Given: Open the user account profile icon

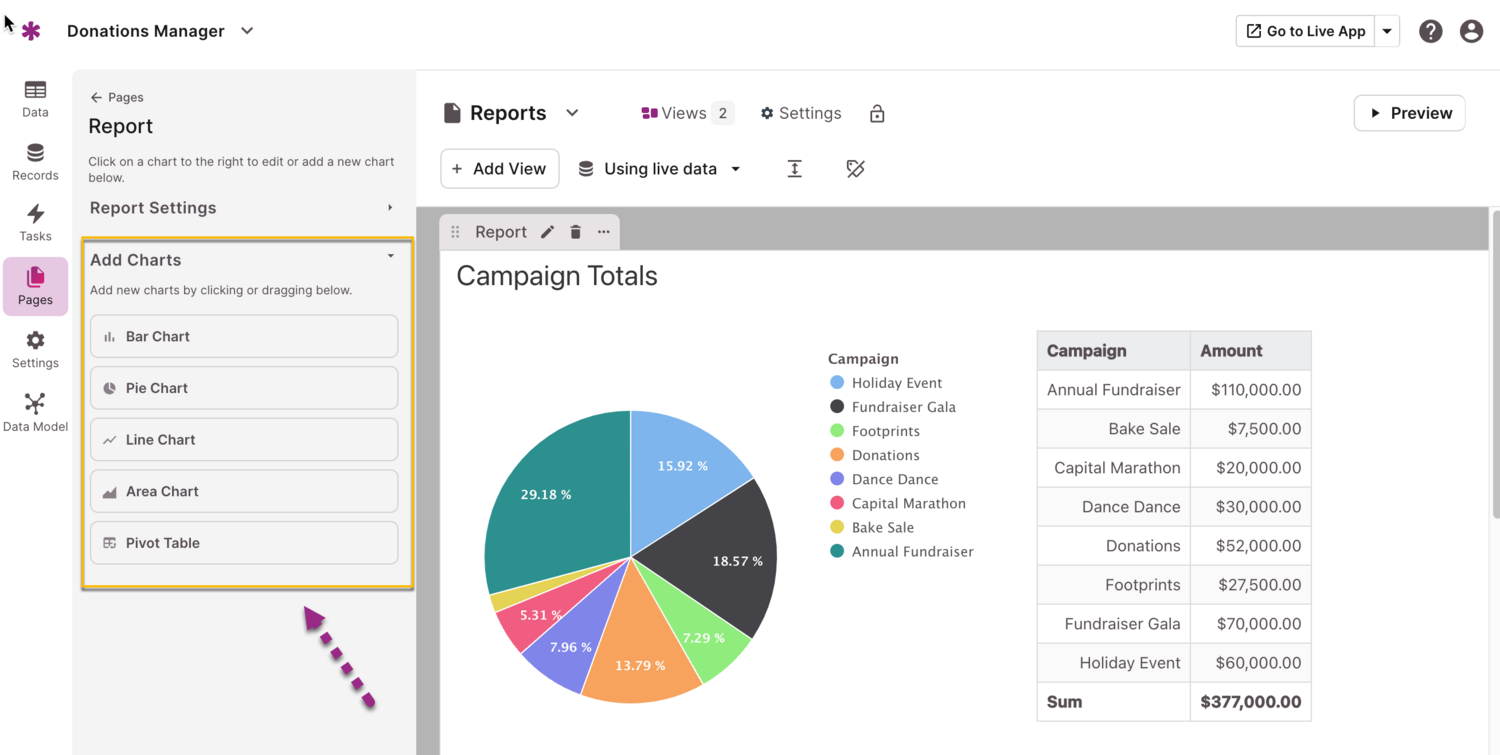Looking at the screenshot, I should pos(1471,31).
